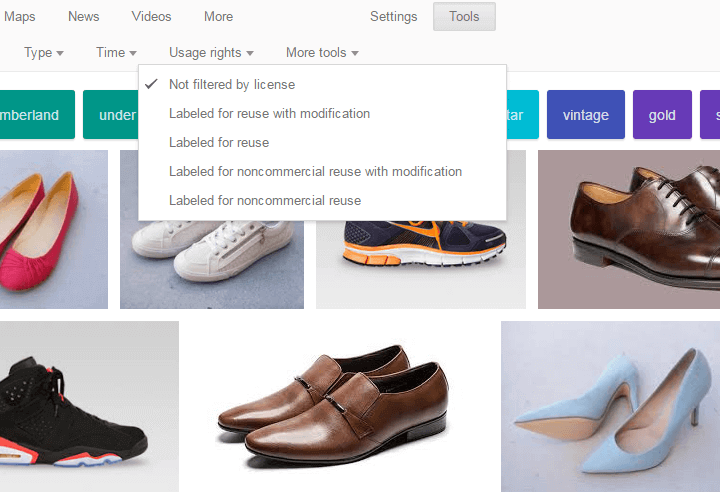Image resolution: width=720 pixels, height=500 pixels.
Task: Click the Tools button
Action: coord(464,17)
